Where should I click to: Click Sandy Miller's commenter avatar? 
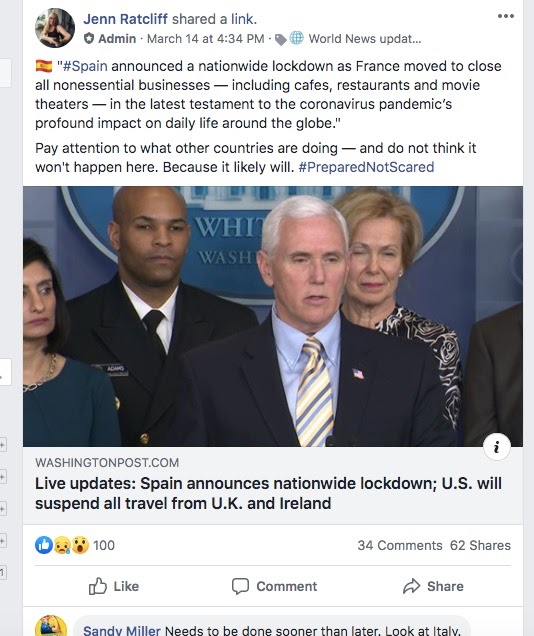pyautogui.click(x=51, y=626)
